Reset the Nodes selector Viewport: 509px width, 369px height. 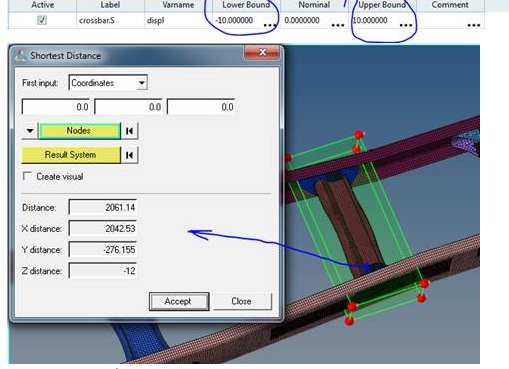(x=130, y=131)
